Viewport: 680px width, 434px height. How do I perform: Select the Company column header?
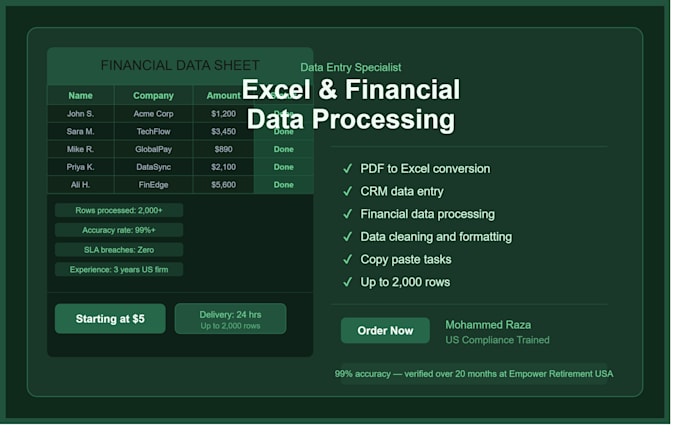[x=155, y=97]
